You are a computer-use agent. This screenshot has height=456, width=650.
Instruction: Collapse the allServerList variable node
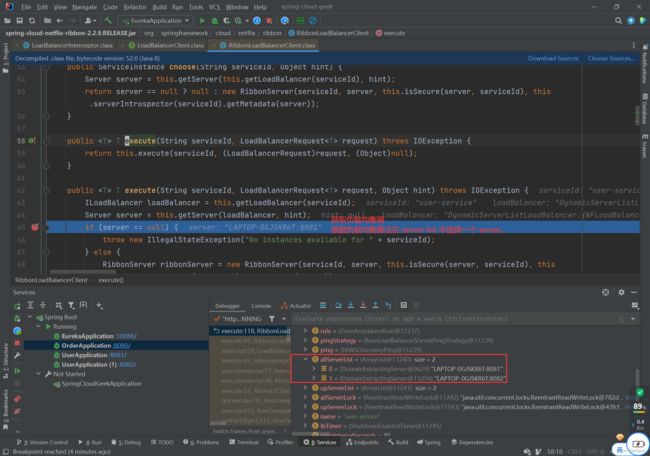[x=306, y=359]
